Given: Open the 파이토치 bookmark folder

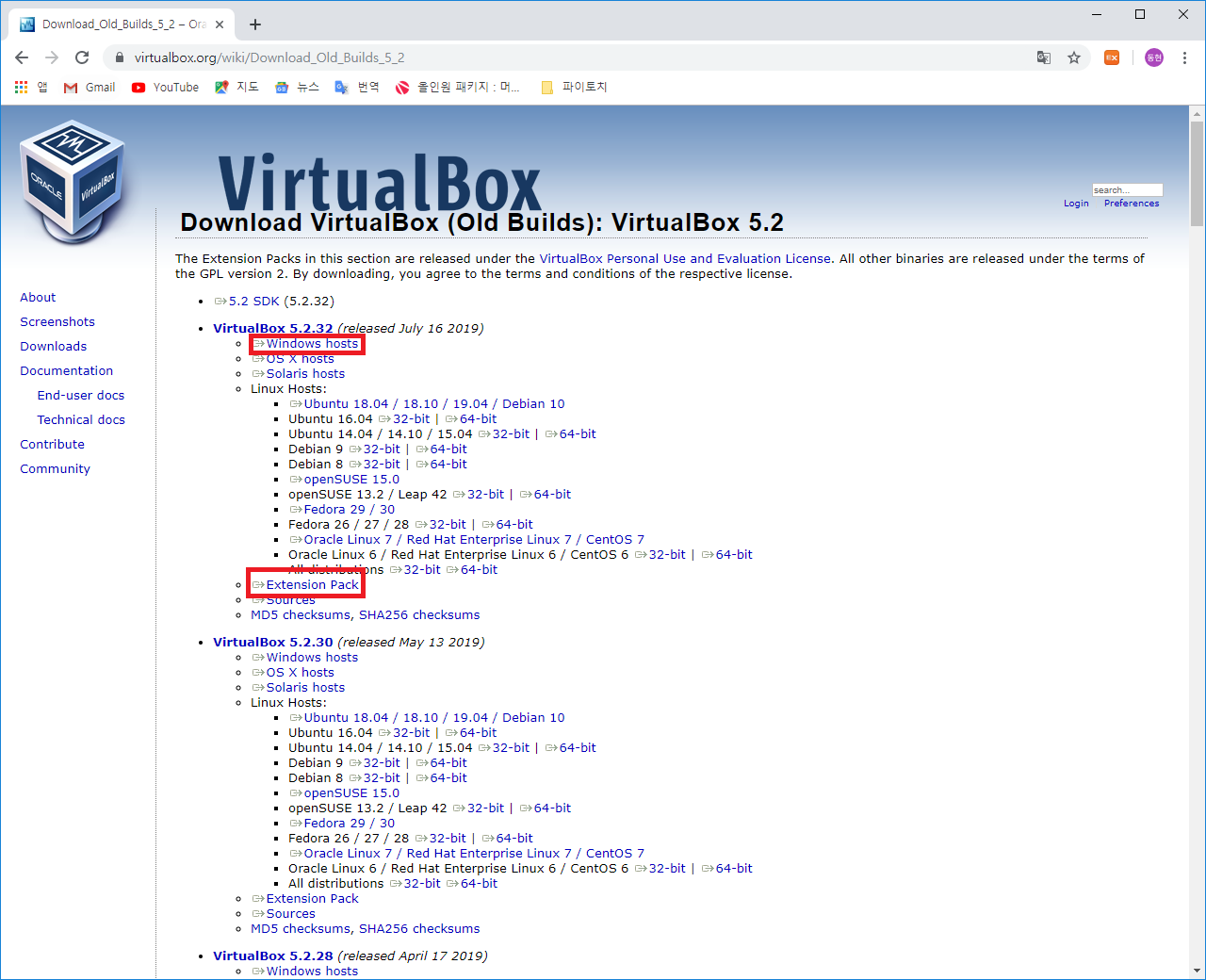Looking at the screenshot, I should [x=574, y=87].
